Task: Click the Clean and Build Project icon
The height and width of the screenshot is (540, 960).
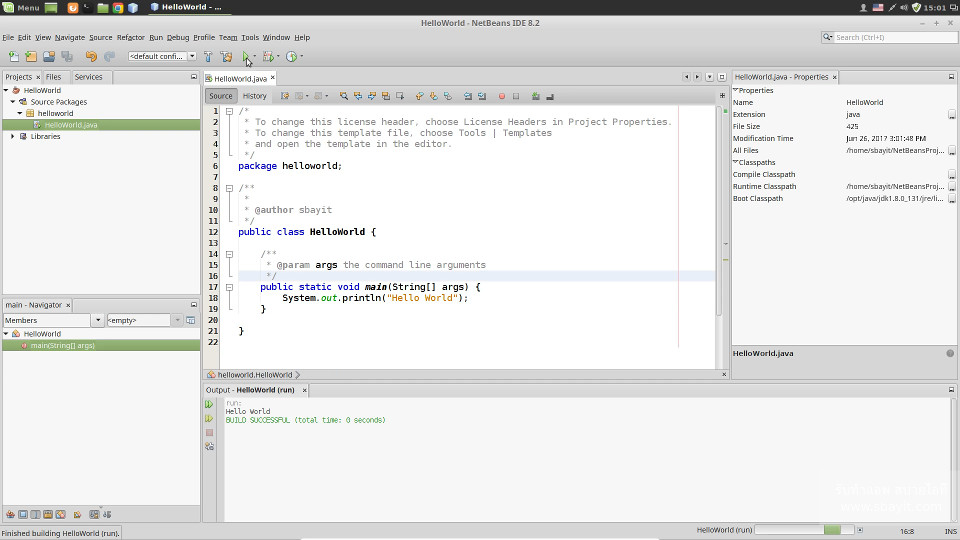Action: point(227,56)
